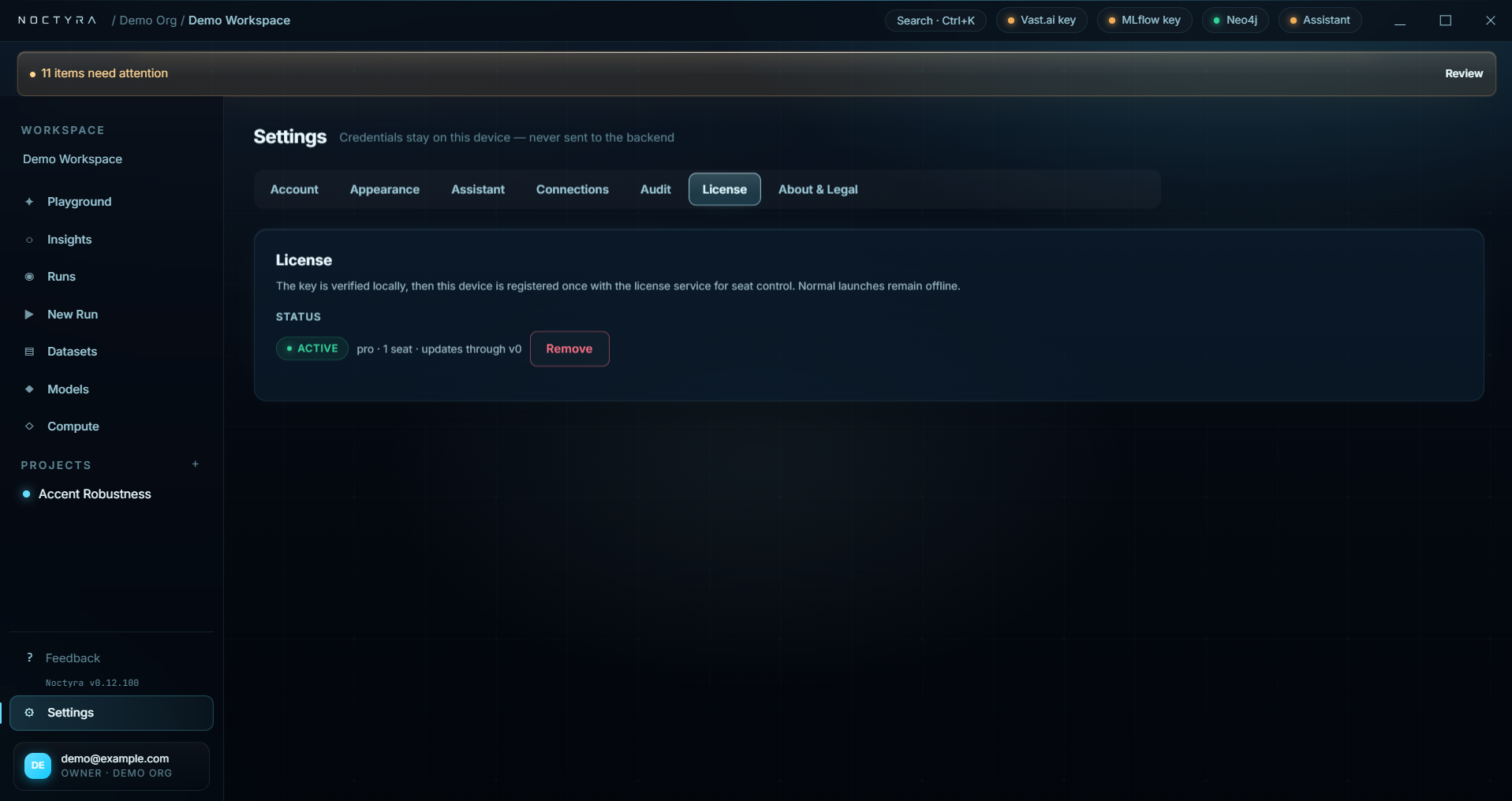Click the '11 items need attention' text
Screen dimensions: 1512x801
[x=104, y=73]
